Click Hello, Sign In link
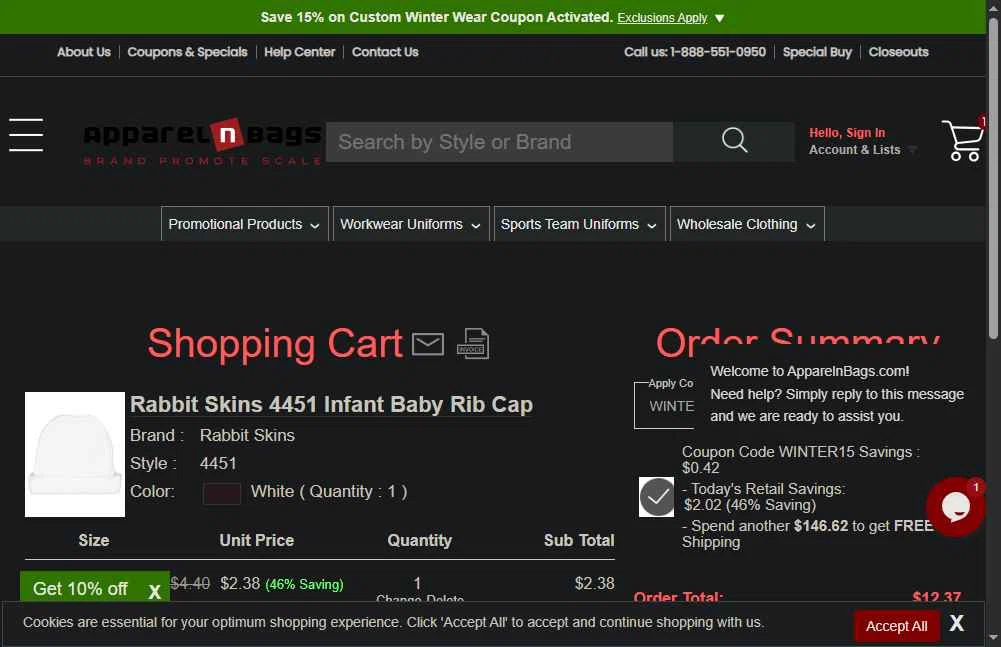1001x647 pixels. coord(847,133)
